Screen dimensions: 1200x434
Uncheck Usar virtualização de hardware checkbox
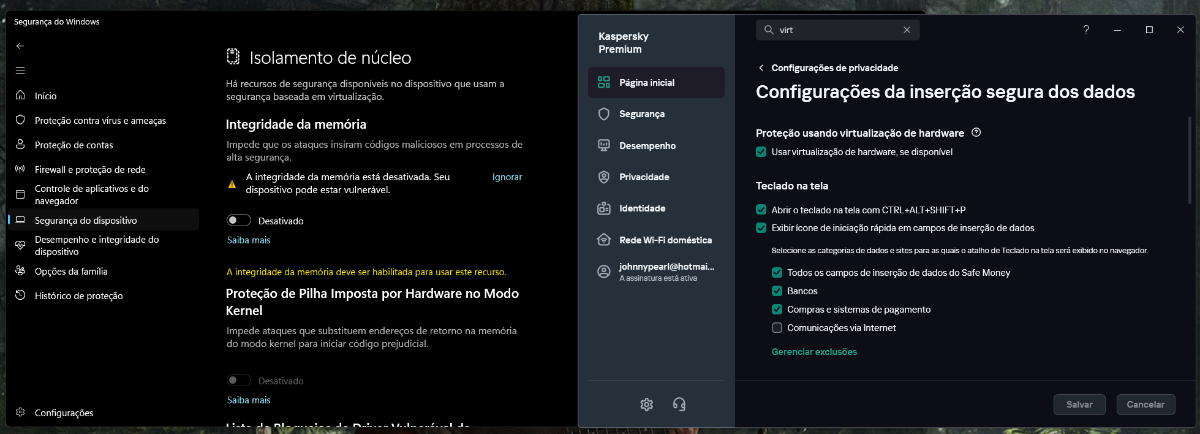[x=762, y=152]
